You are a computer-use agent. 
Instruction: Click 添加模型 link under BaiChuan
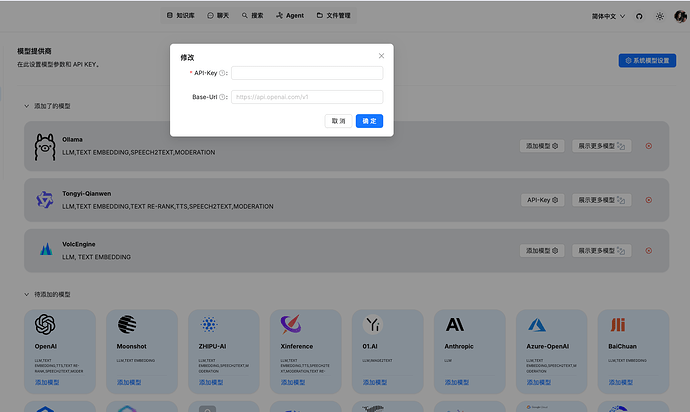tap(620, 382)
